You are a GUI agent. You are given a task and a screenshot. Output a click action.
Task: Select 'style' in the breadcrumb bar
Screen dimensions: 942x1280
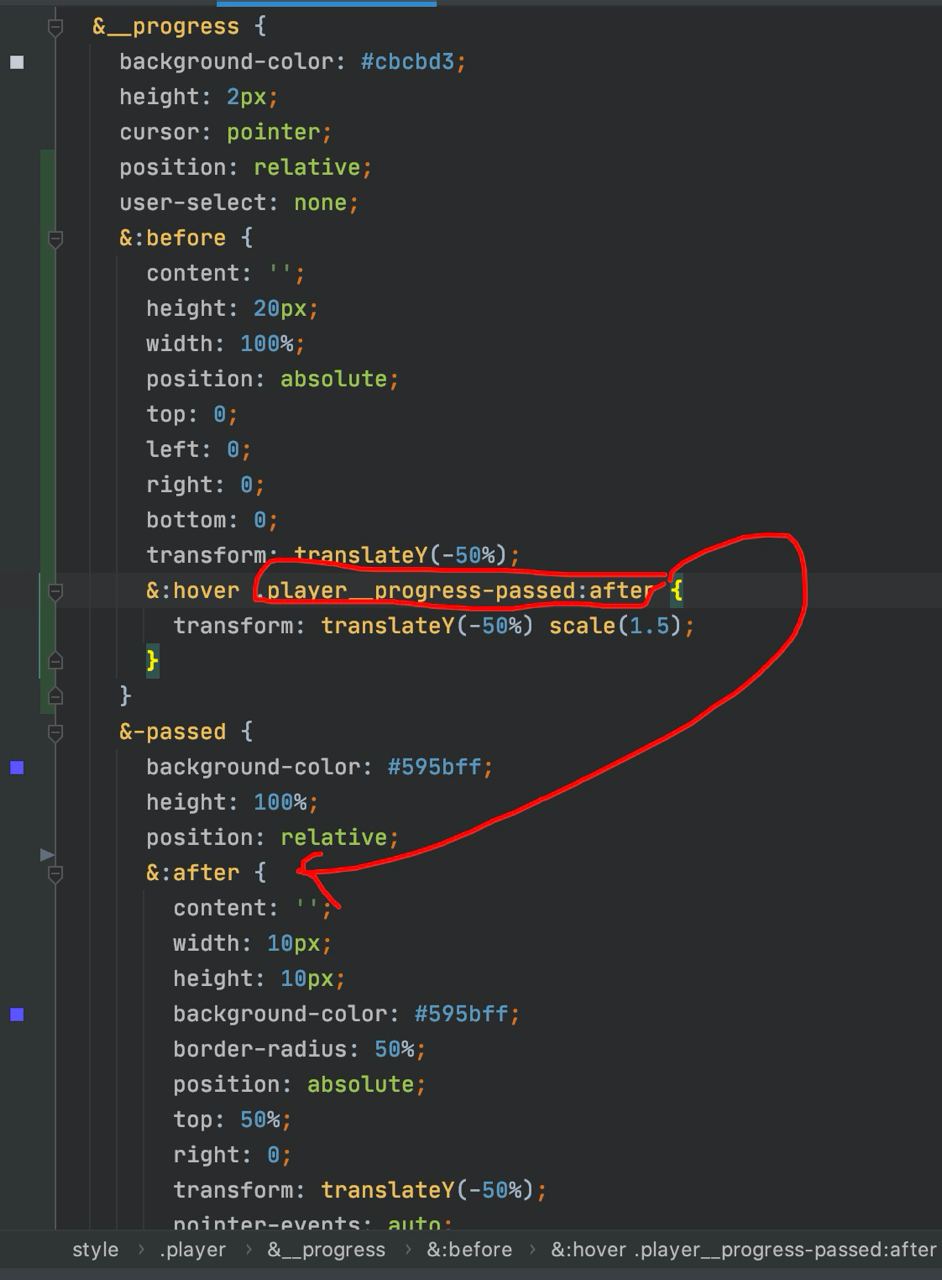coord(95,1250)
